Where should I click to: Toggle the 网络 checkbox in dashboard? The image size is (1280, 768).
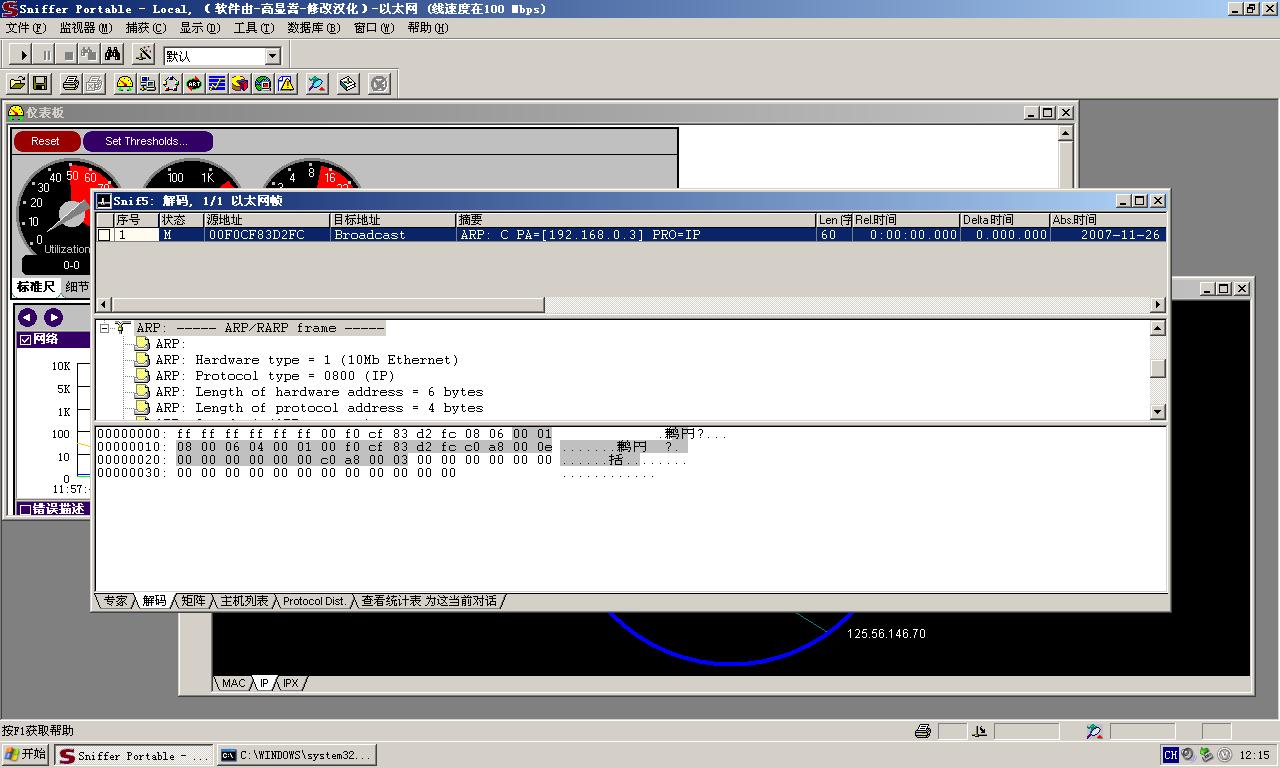pyautogui.click(x=26, y=340)
